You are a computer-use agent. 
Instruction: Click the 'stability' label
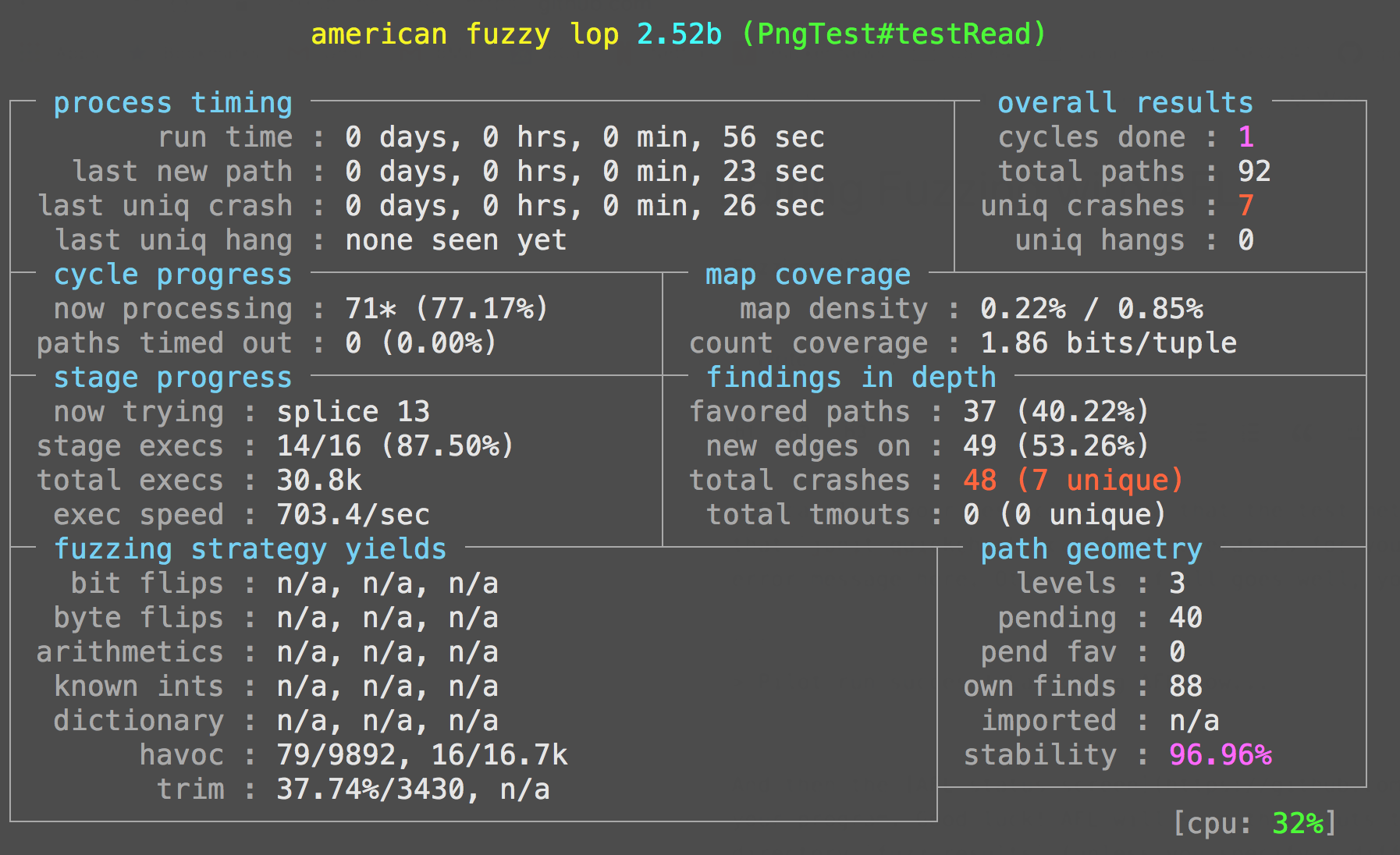(1040, 755)
